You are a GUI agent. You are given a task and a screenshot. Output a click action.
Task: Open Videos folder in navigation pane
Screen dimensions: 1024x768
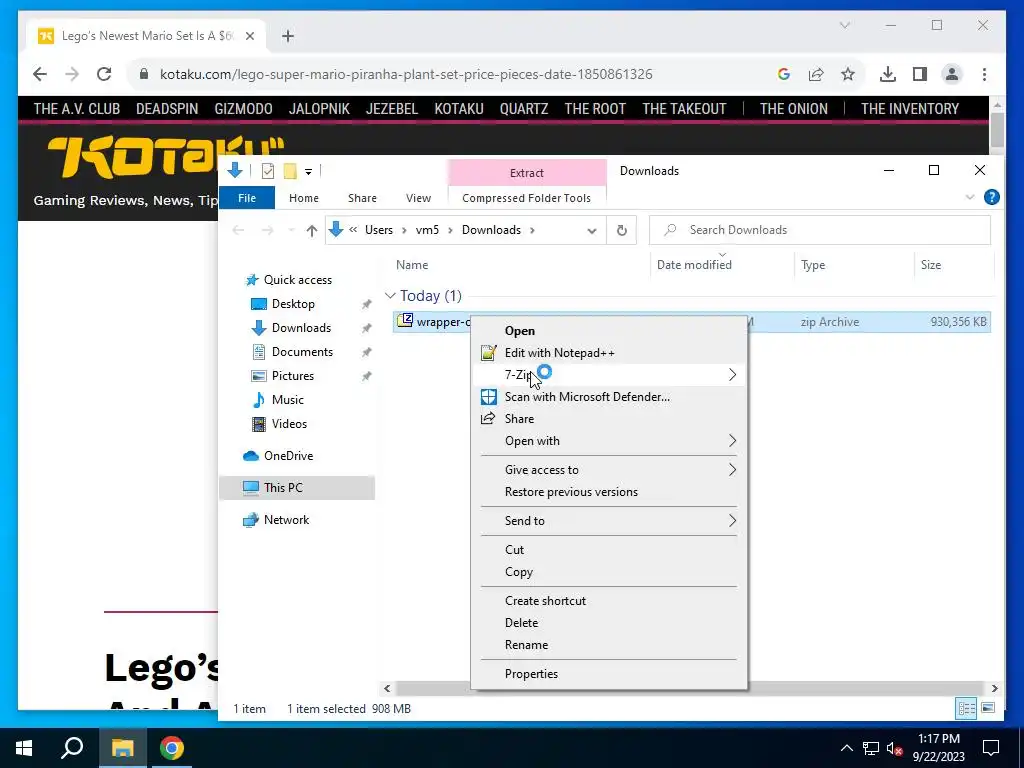pos(289,424)
